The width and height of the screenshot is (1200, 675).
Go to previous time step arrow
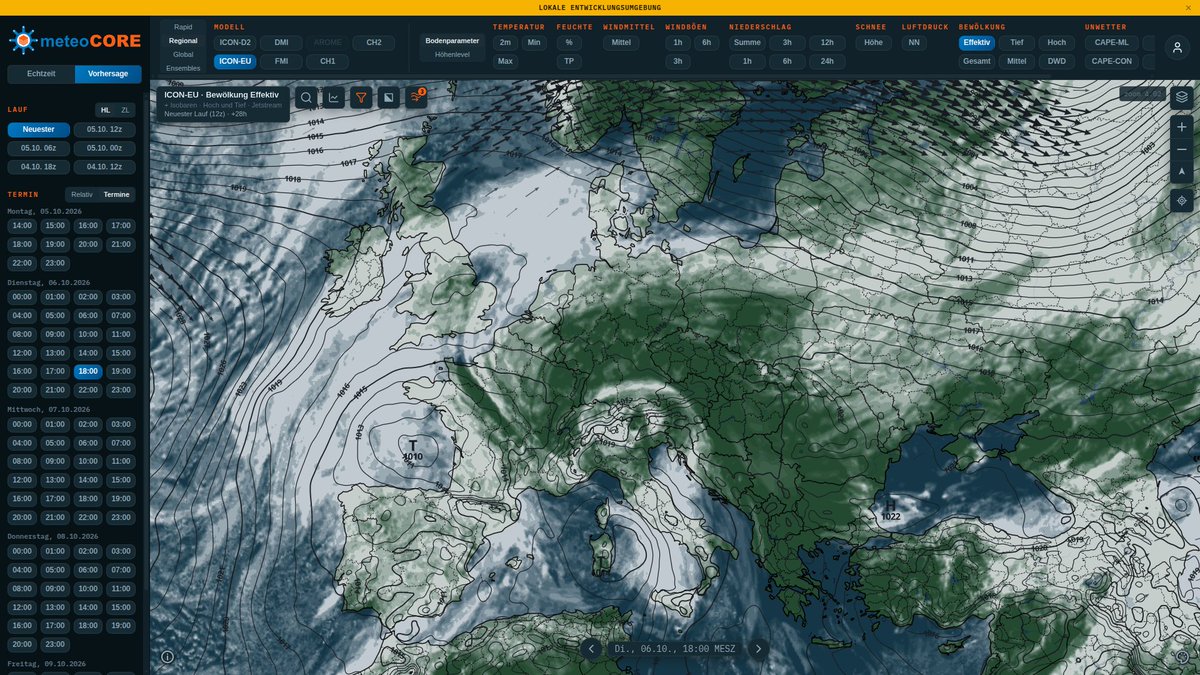click(591, 649)
